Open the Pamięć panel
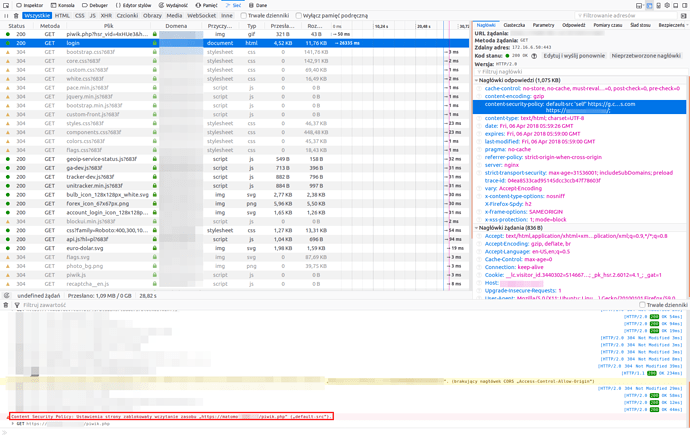 coord(206,5)
